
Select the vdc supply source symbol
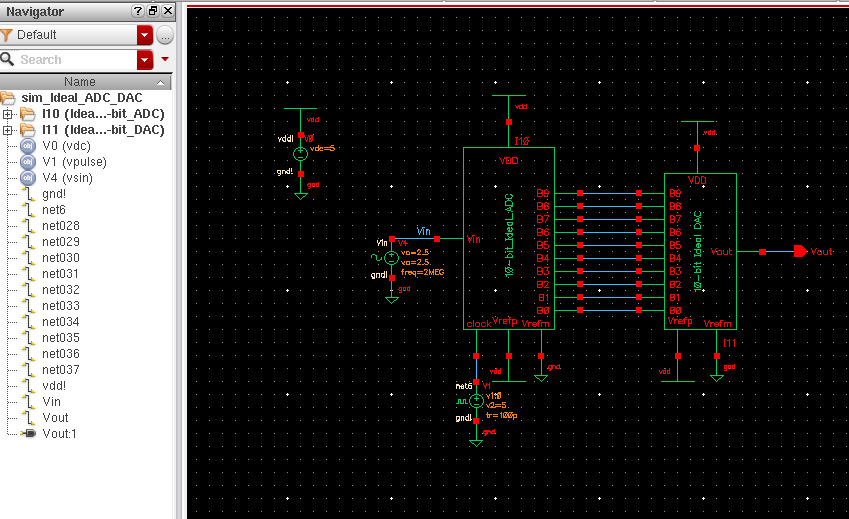coord(300,154)
